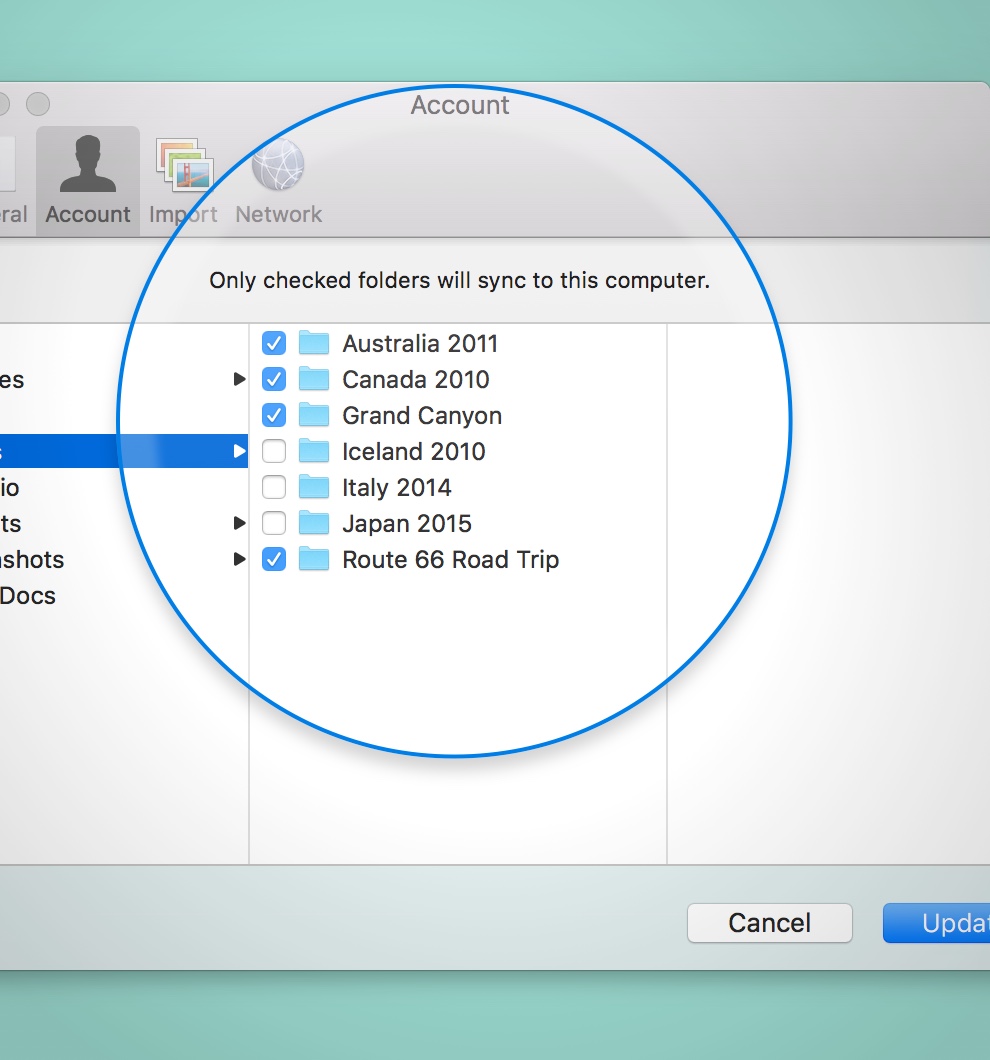Uncheck the Canada 2010 checkbox

click(x=273, y=380)
